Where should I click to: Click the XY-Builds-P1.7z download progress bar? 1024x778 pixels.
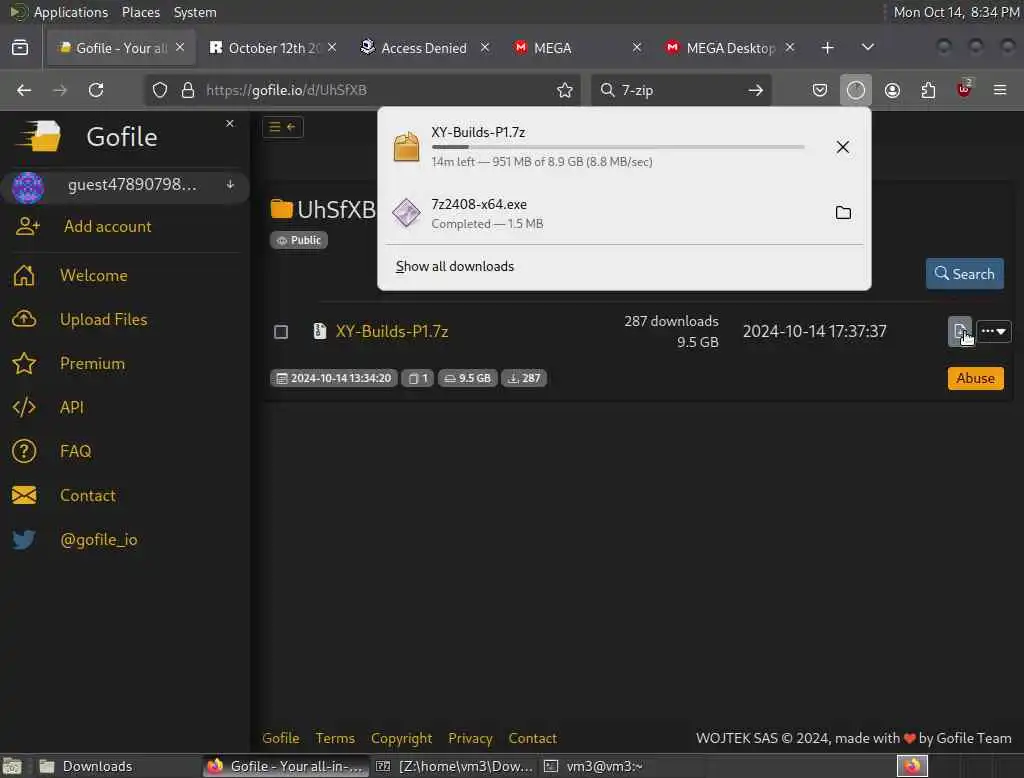click(618, 147)
